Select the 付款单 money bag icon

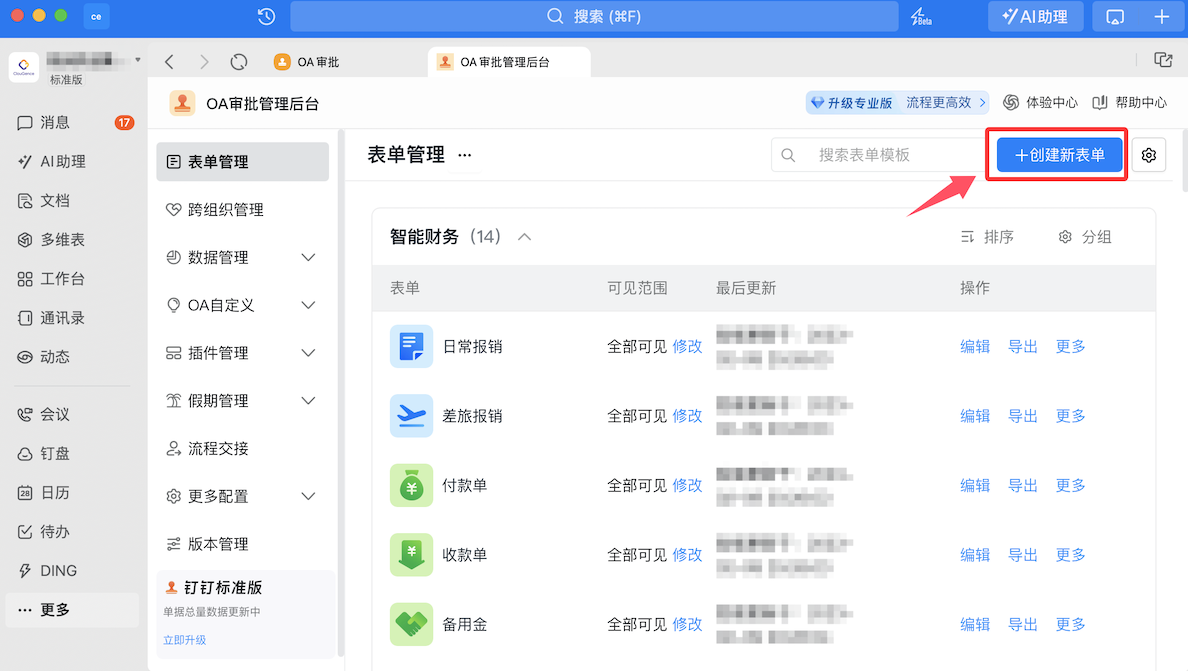point(411,485)
